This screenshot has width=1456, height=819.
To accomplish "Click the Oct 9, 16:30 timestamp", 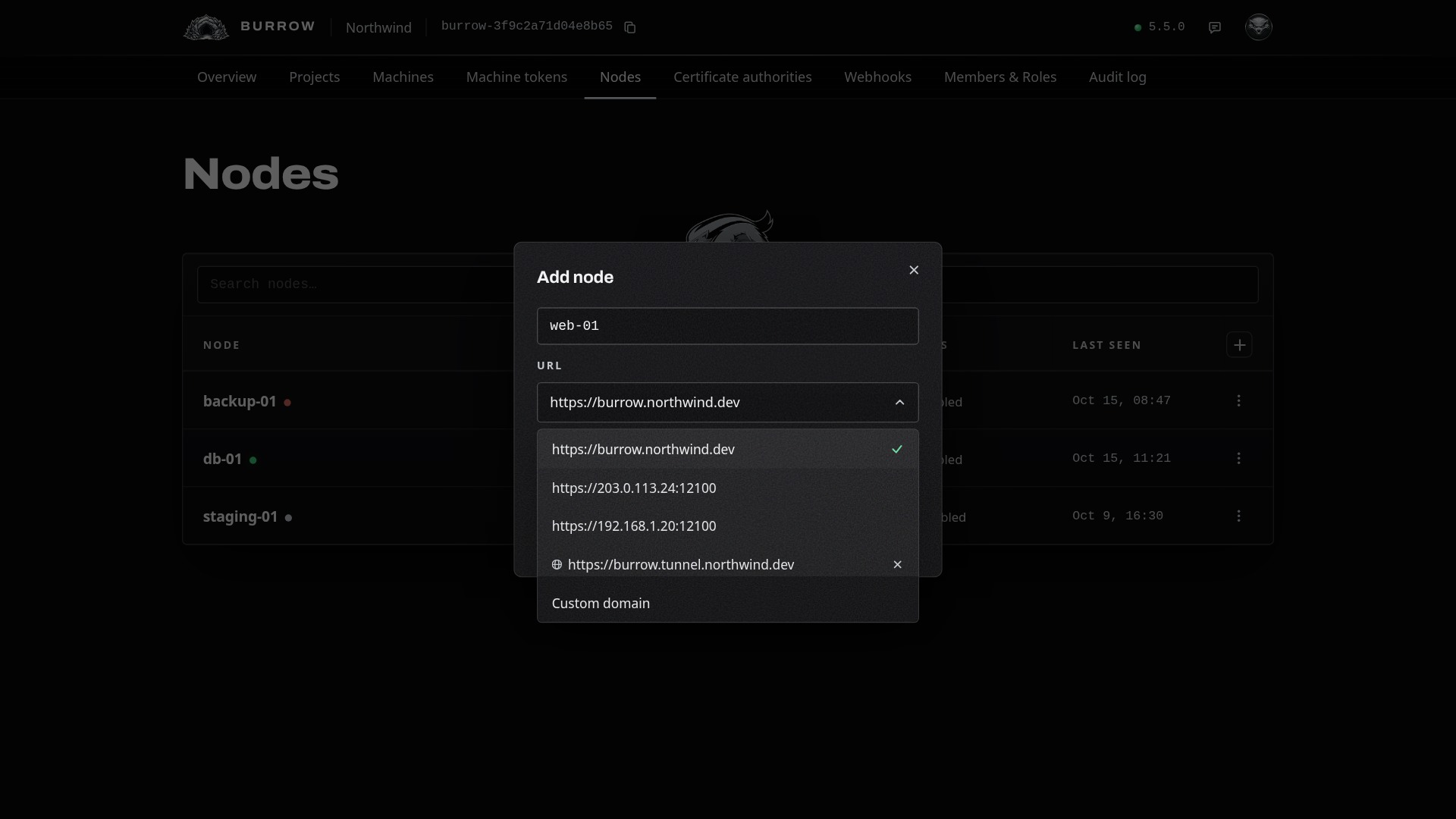I will pyautogui.click(x=1118, y=516).
